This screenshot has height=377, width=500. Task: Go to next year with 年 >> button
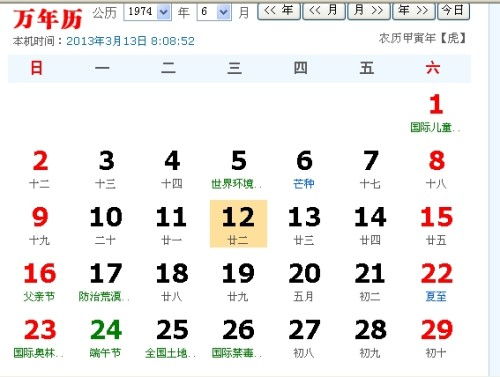[x=414, y=11]
